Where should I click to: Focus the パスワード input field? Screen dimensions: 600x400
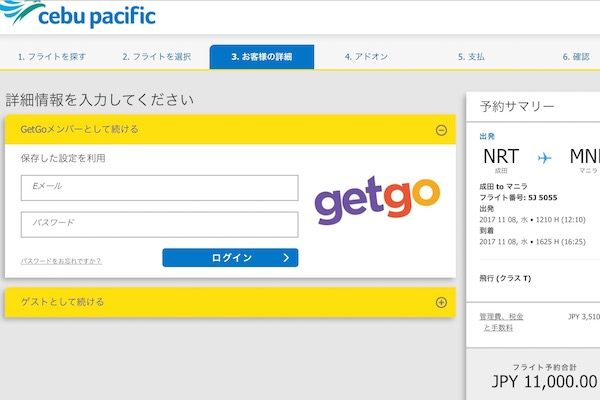pyautogui.click(x=160, y=225)
